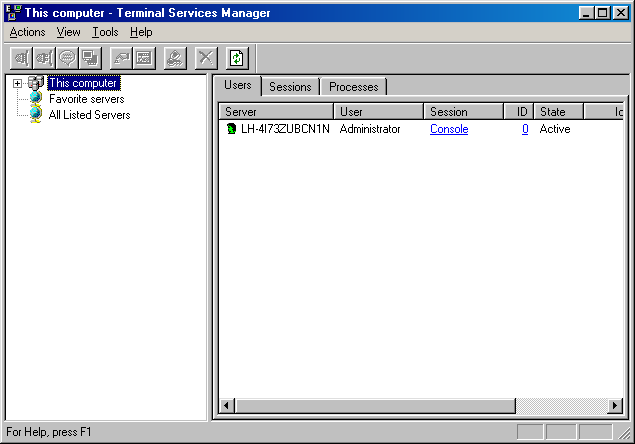Click the Console session link
635x444 pixels.
[449, 129]
